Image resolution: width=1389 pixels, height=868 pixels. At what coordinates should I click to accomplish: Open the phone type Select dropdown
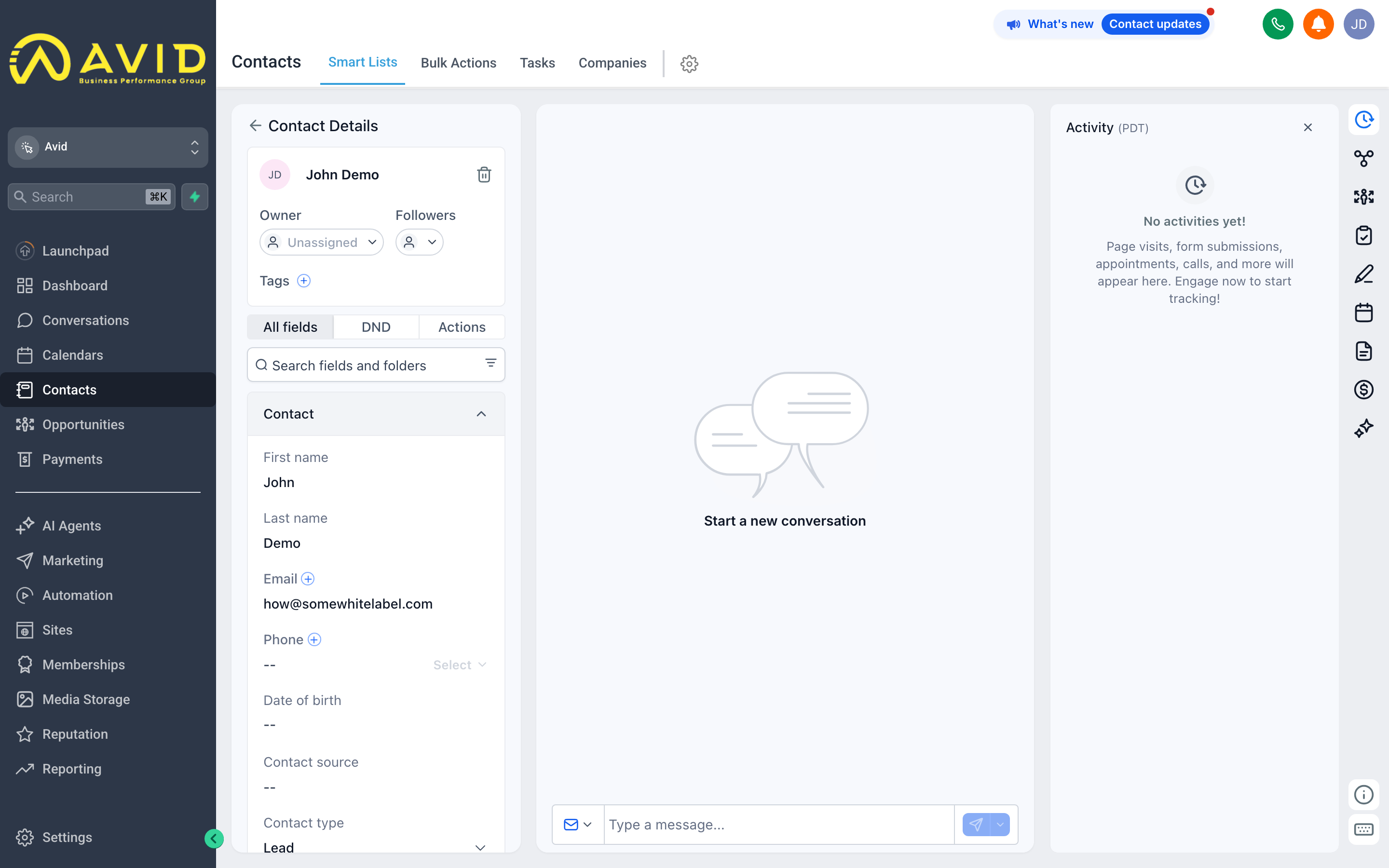460,665
